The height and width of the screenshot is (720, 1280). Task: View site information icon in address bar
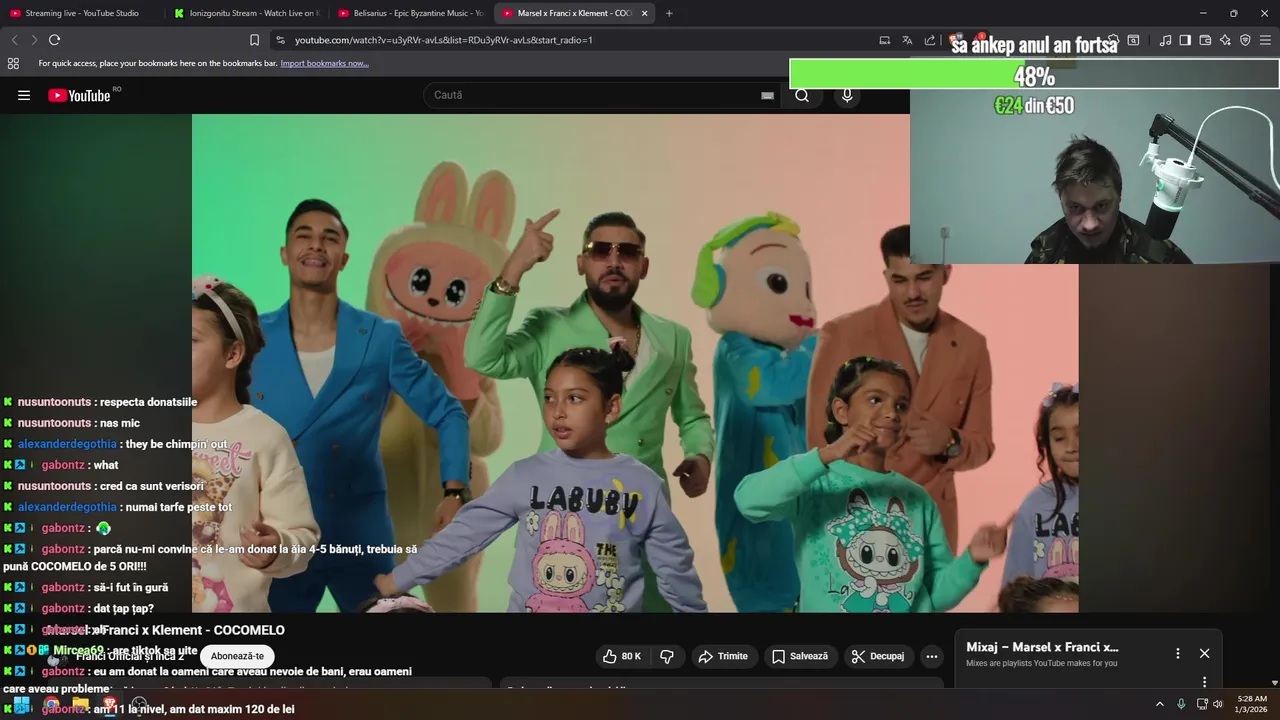point(280,40)
